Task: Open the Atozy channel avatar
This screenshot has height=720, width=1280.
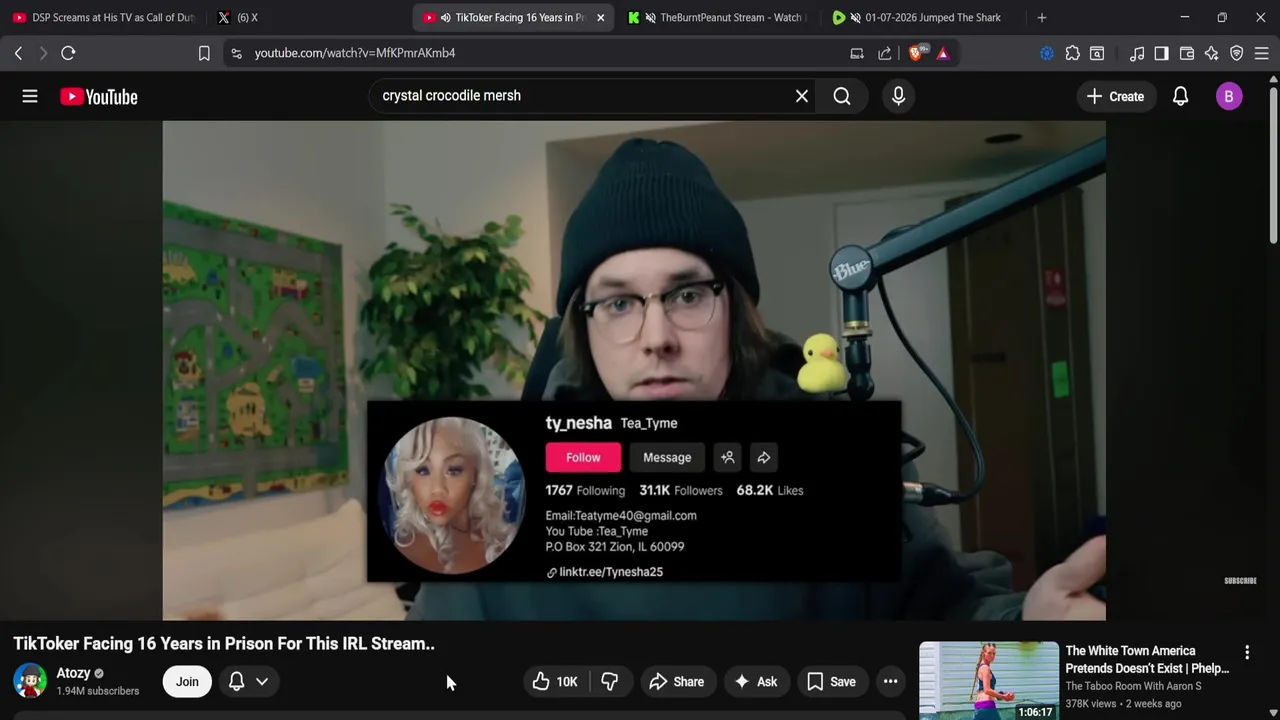Action: 30,680
